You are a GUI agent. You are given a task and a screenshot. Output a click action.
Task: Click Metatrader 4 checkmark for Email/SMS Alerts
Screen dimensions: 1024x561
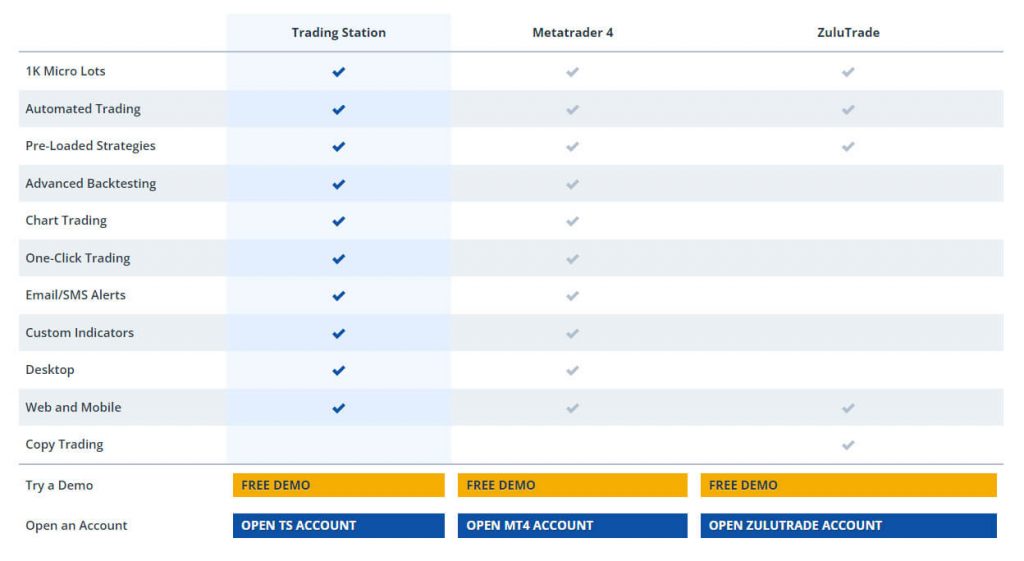coord(572,296)
